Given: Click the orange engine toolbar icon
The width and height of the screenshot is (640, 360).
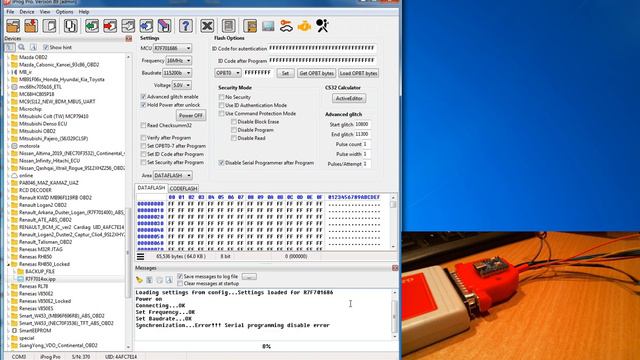Looking at the screenshot, I should coord(304,26).
